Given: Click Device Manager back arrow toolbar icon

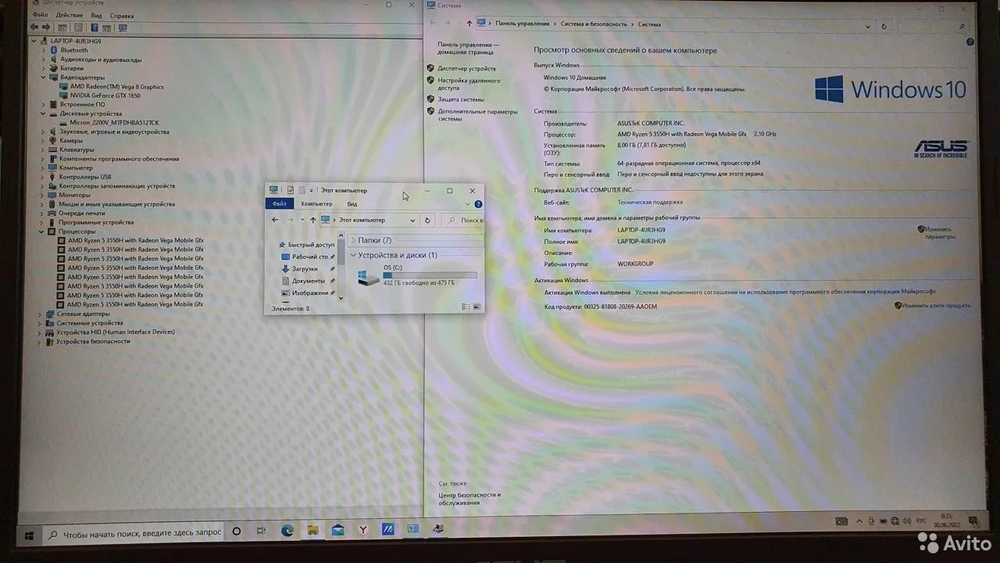Looking at the screenshot, I should [34, 27].
